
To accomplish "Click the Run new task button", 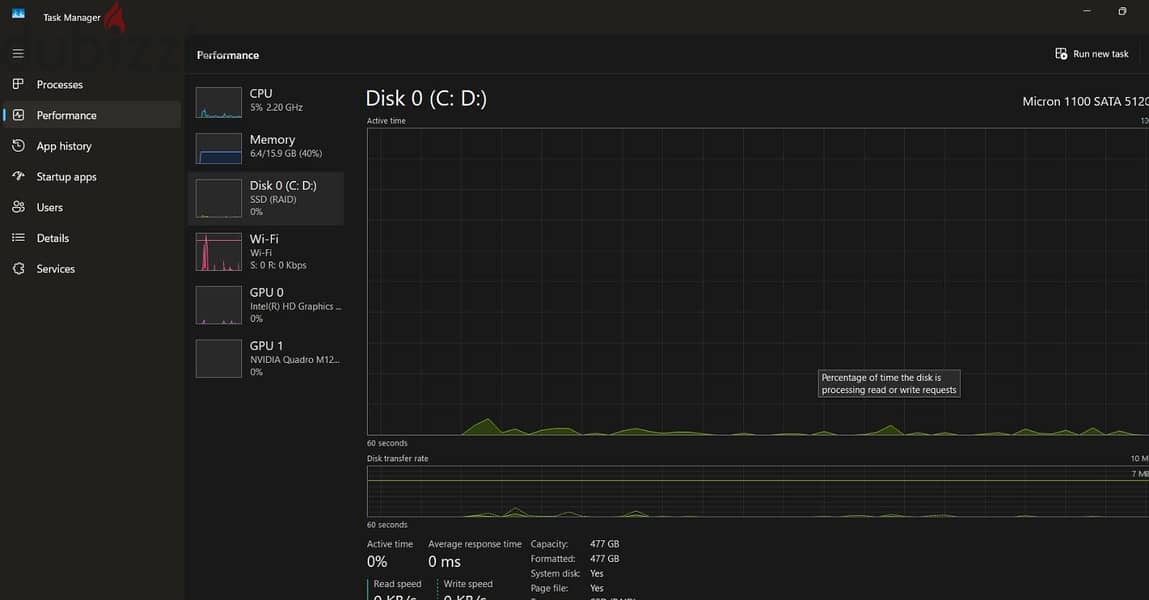I will pyautogui.click(x=1092, y=53).
